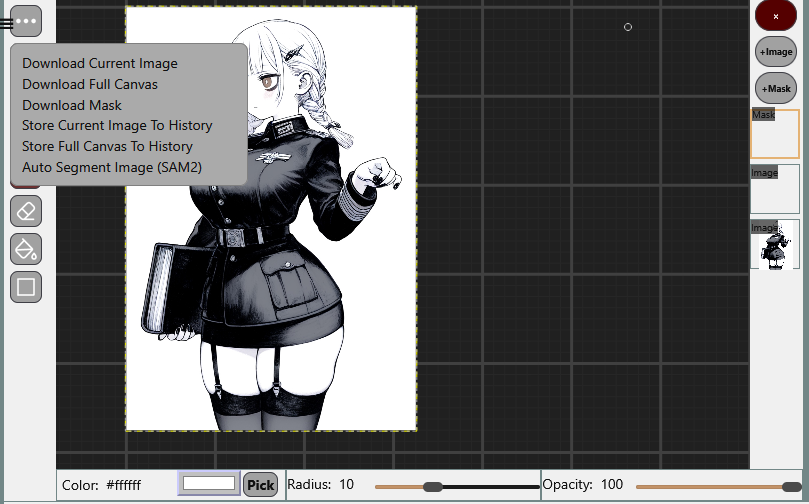Close the editor with red X button

[x=775, y=16]
